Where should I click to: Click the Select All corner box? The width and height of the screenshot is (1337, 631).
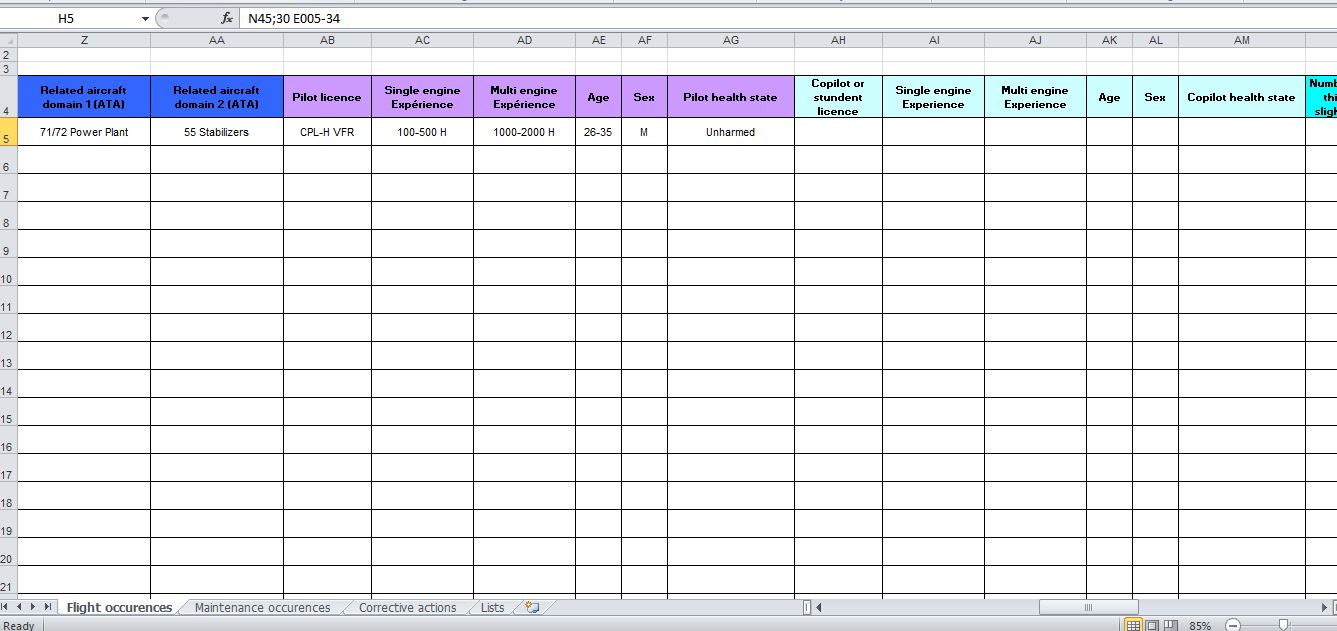[x=8, y=40]
